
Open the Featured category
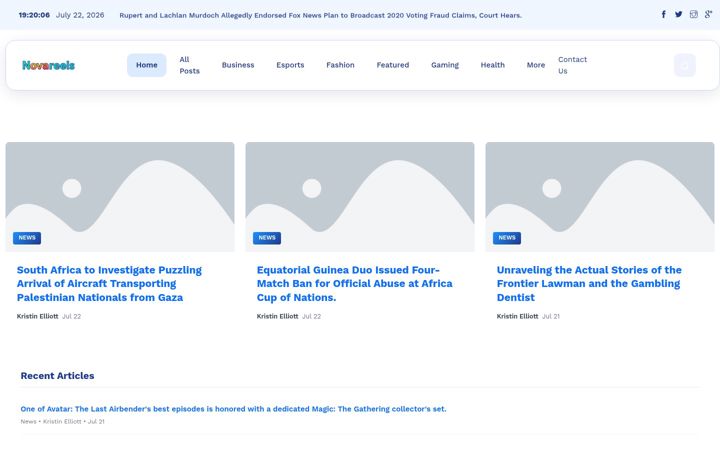tap(393, 65)
